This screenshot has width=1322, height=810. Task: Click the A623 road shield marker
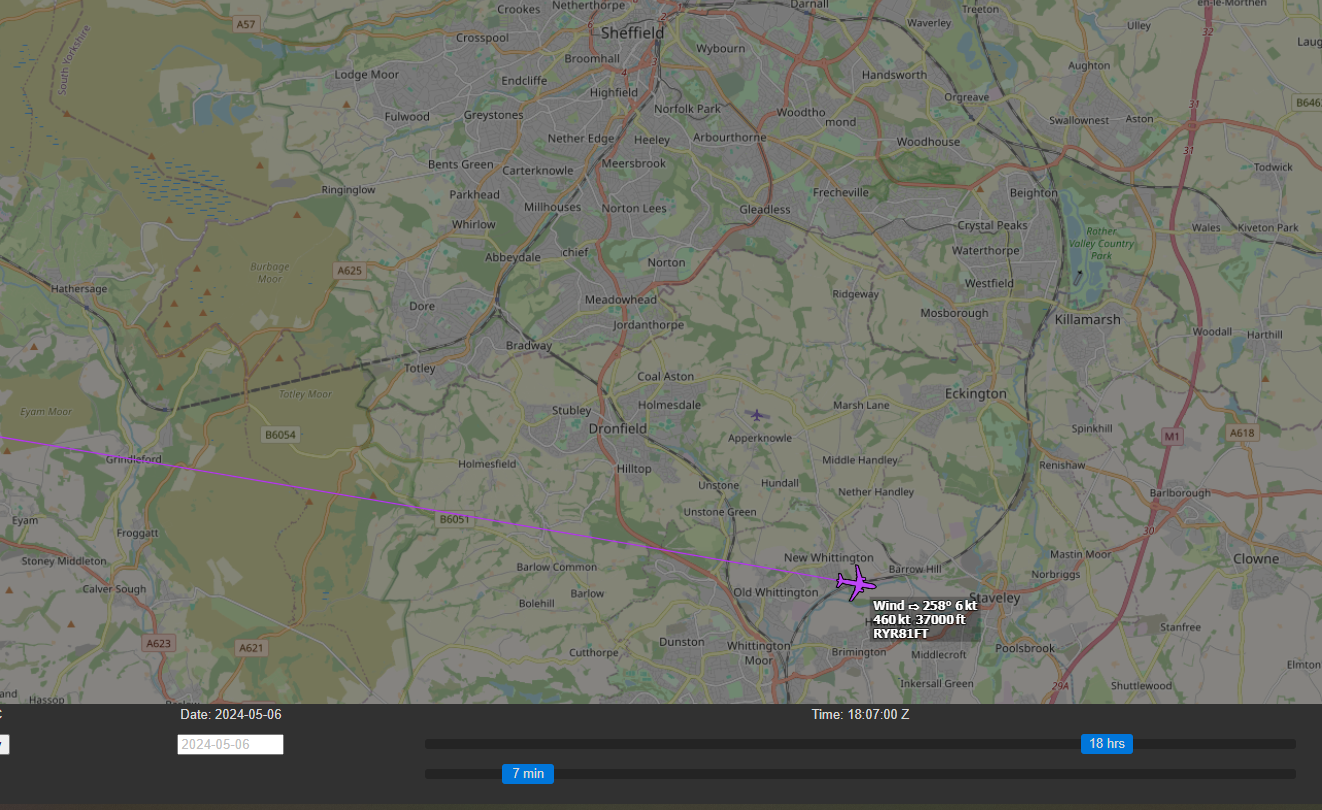(156, 644)
